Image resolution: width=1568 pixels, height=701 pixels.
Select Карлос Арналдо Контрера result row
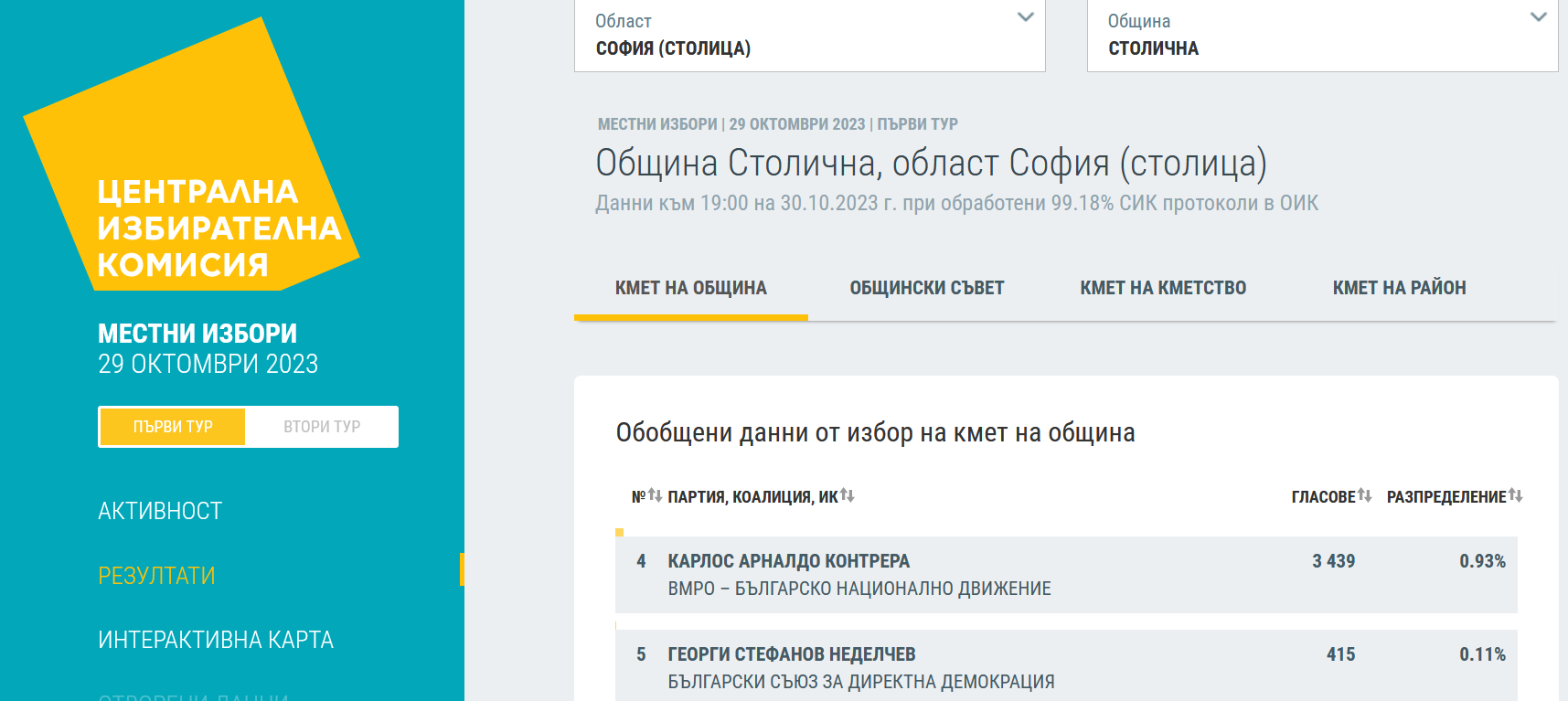(x=1065, y=574)
